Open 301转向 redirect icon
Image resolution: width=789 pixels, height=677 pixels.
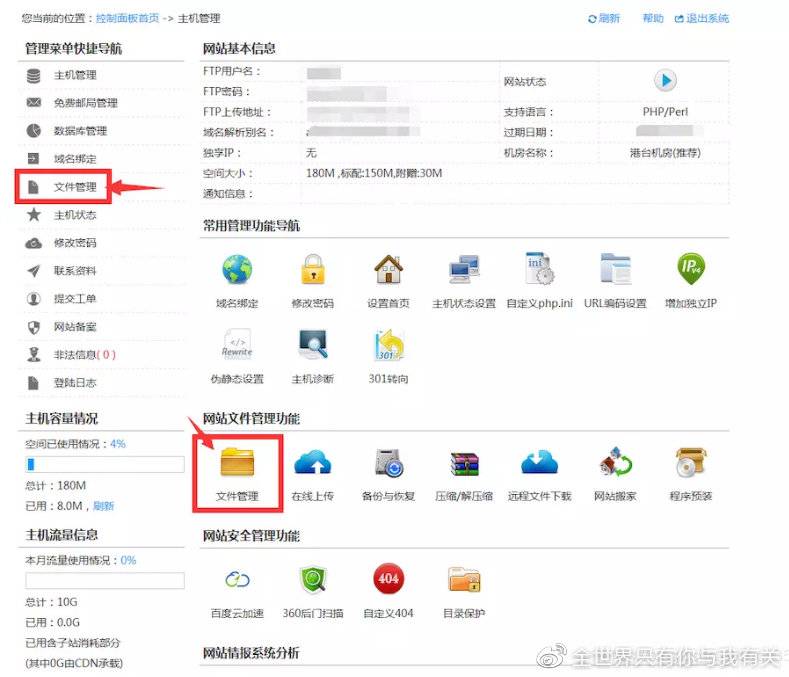[388, 345]
